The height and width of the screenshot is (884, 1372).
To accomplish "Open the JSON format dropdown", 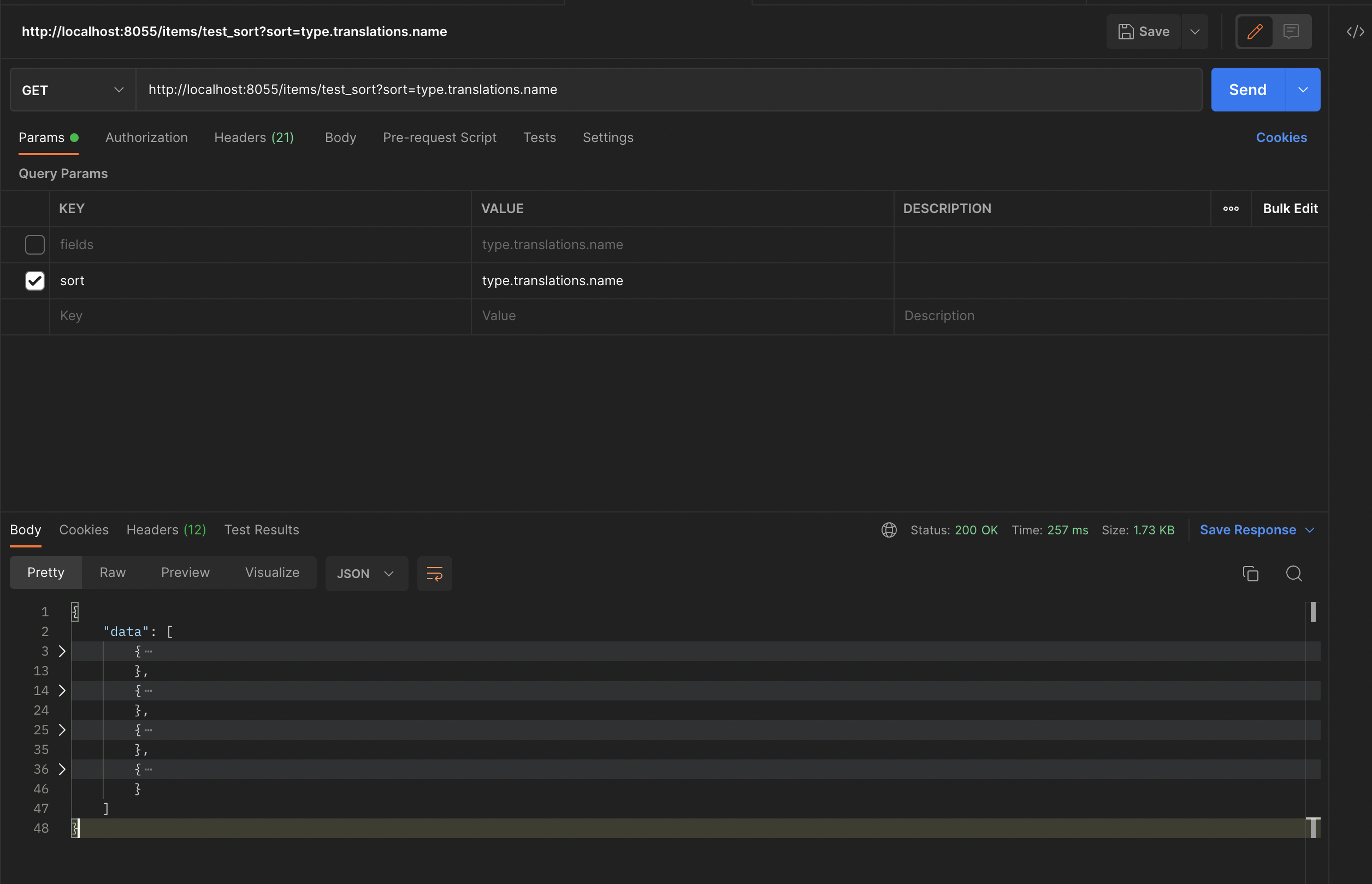I will coord(366,573).
